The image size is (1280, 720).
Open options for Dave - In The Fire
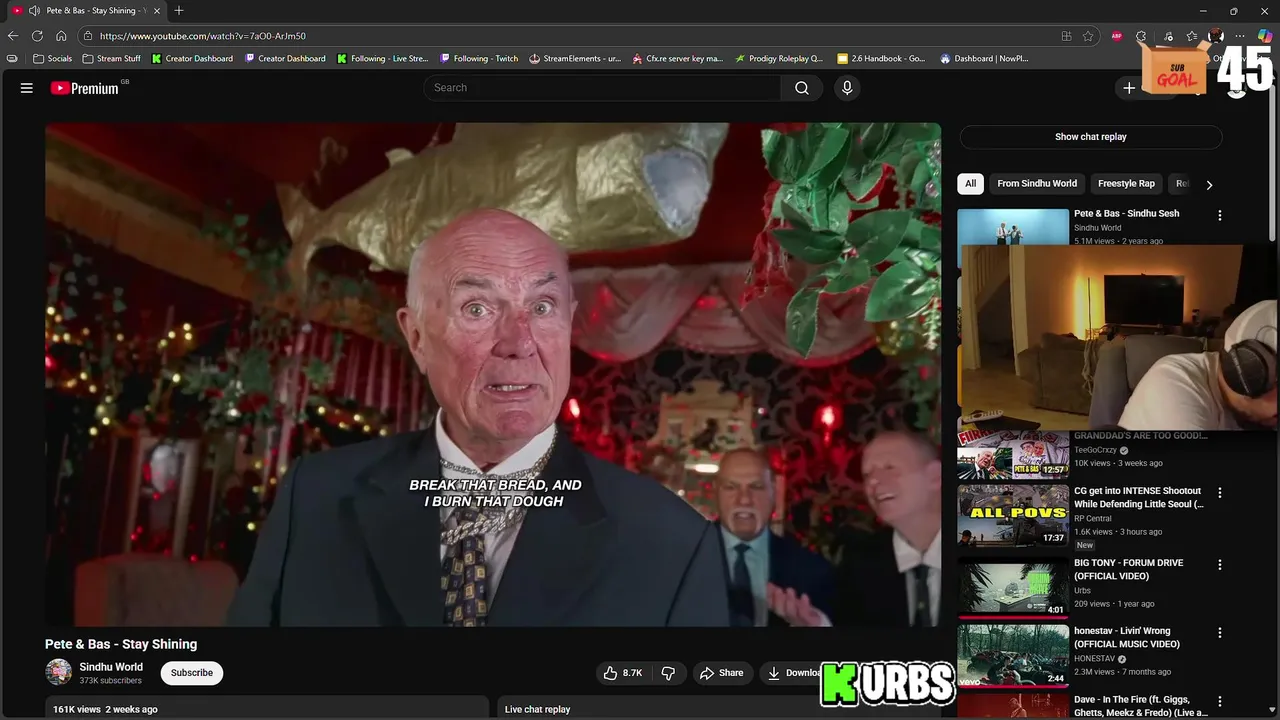[1219, 702]
